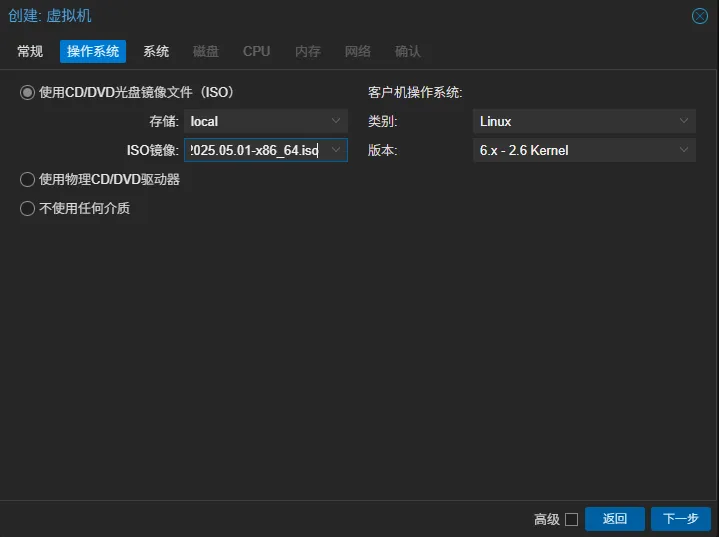
Task: Click the 返回 button
Action: pyautogui.click(x=614, y=519)
